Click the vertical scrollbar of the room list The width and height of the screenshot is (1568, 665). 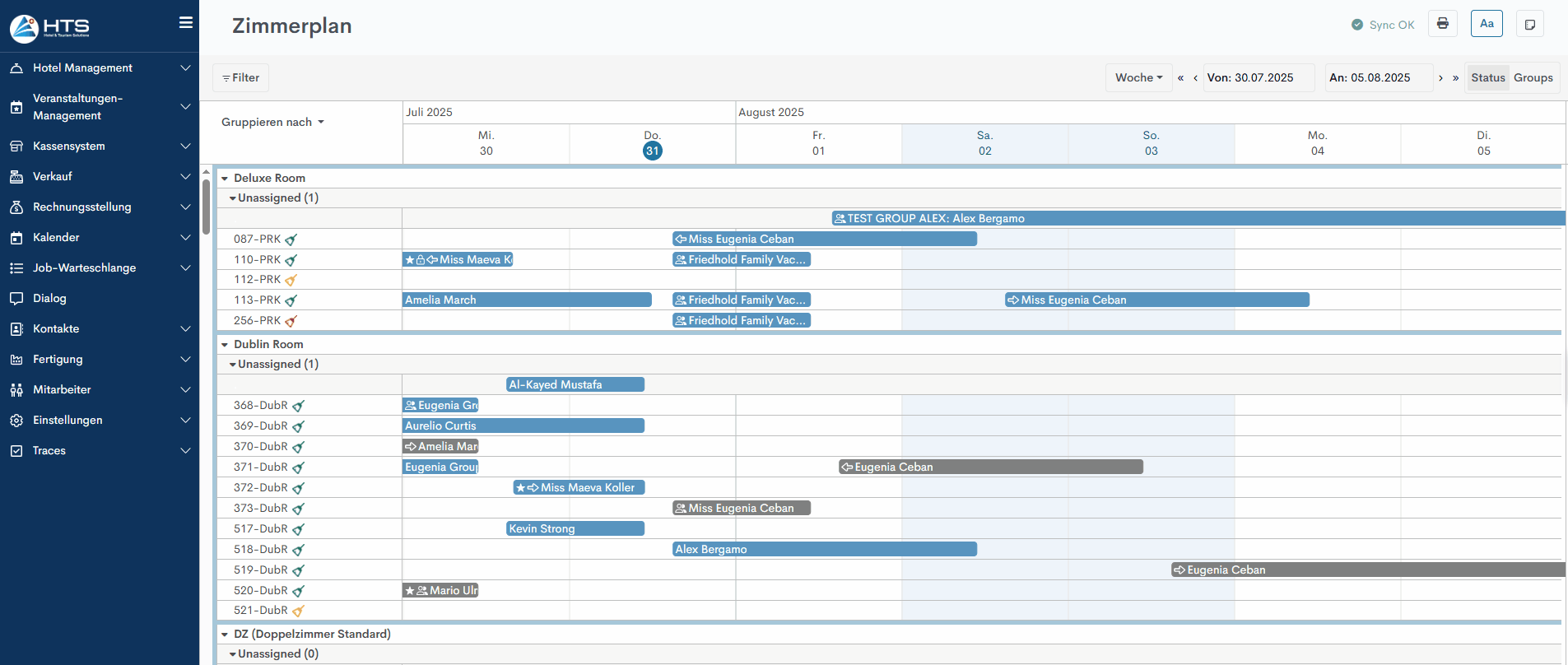[x=206, y=206]
